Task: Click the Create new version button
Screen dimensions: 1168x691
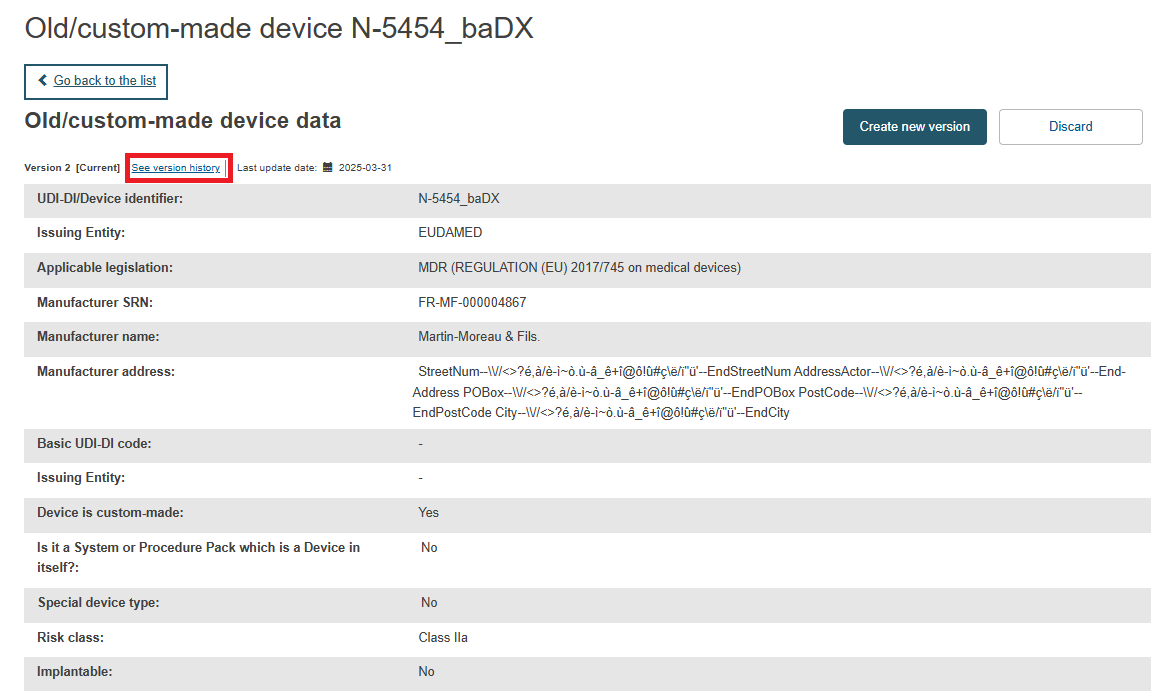Action: click(x=915, y=127)
